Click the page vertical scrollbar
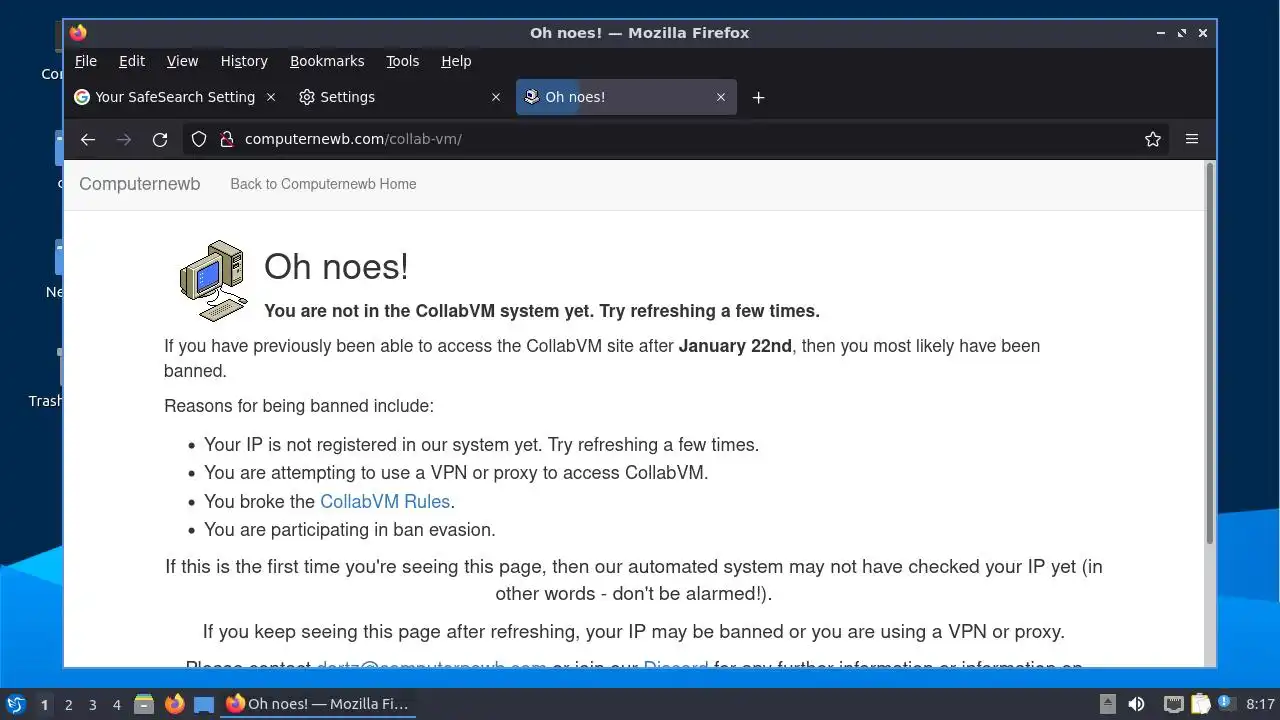This screenshot has width=1280, height=720. point(1210,353)
